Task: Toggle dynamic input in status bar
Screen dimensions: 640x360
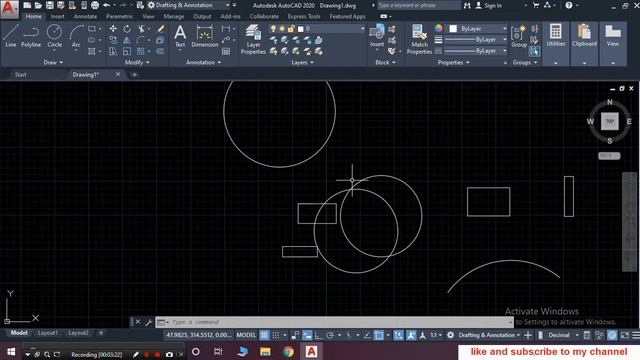Action: point(307,335)
